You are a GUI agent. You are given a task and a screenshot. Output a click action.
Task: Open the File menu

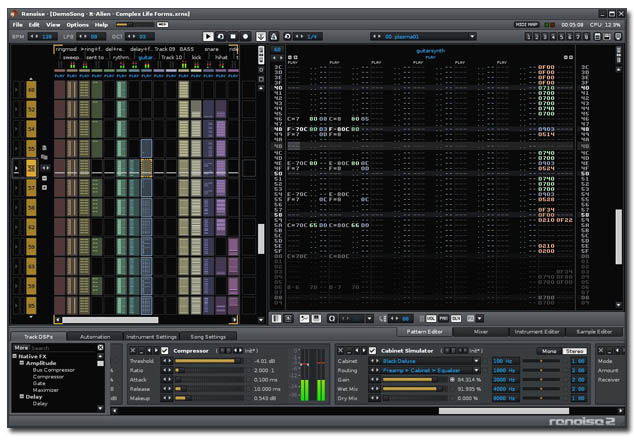17,25
